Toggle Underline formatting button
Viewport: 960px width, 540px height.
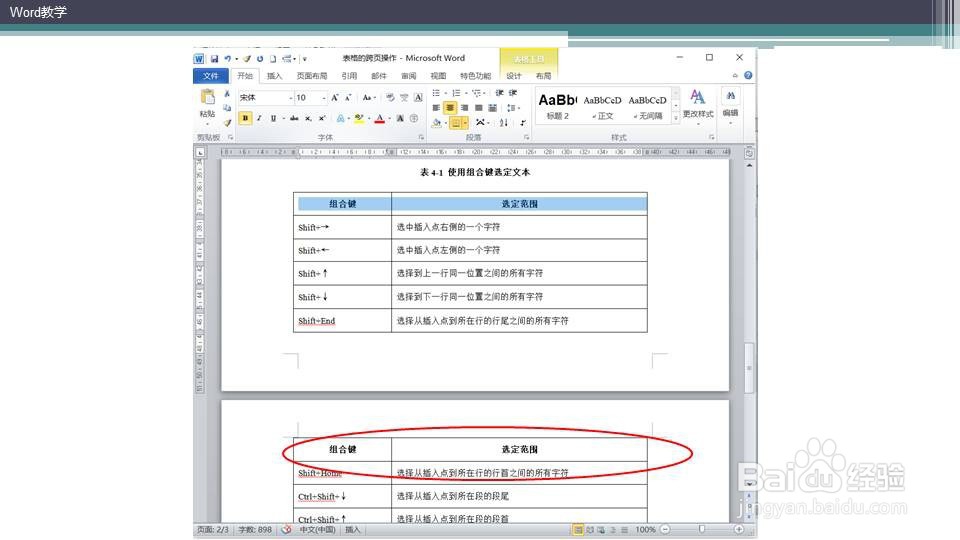[273, 118]
